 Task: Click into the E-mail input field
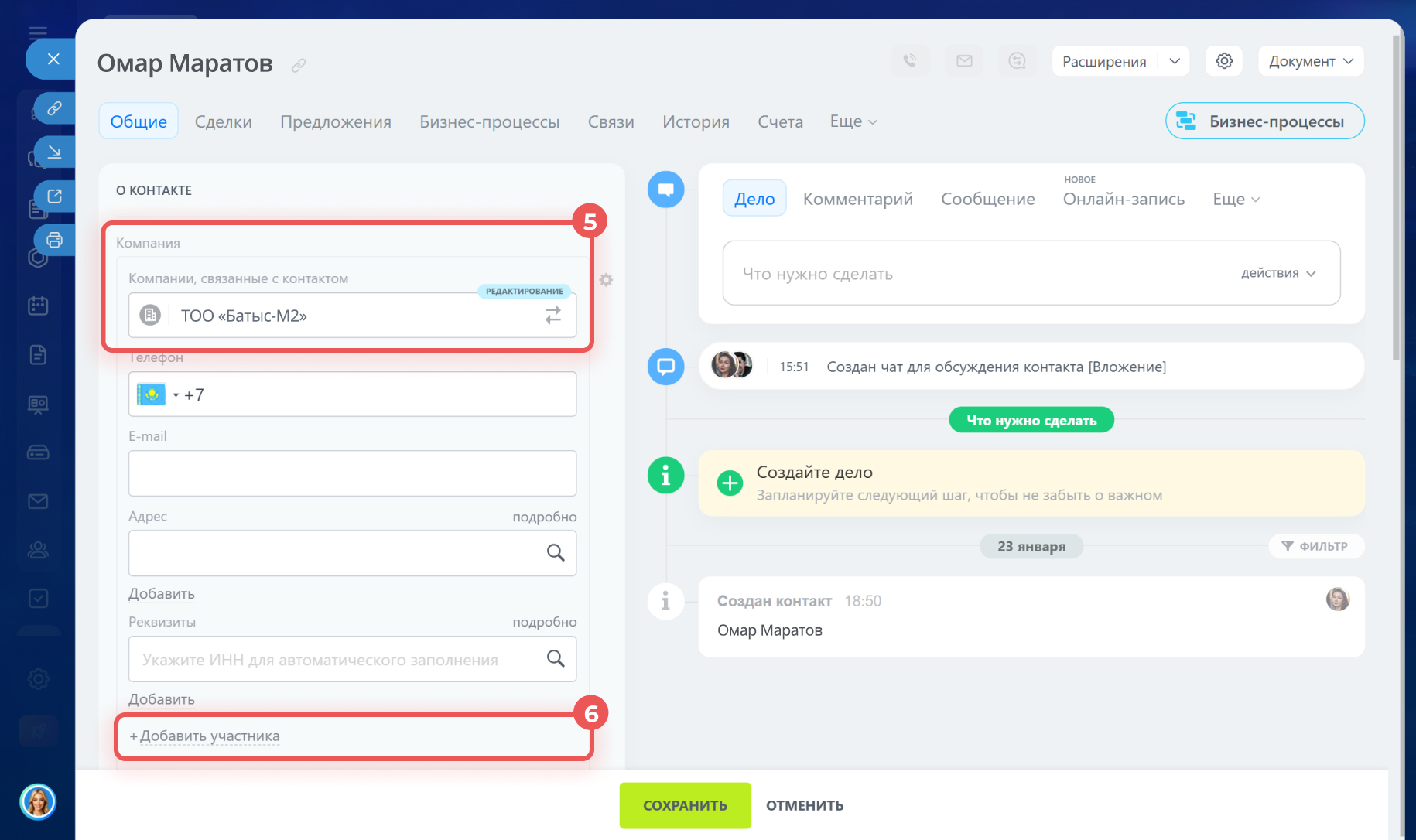point(352,473)
